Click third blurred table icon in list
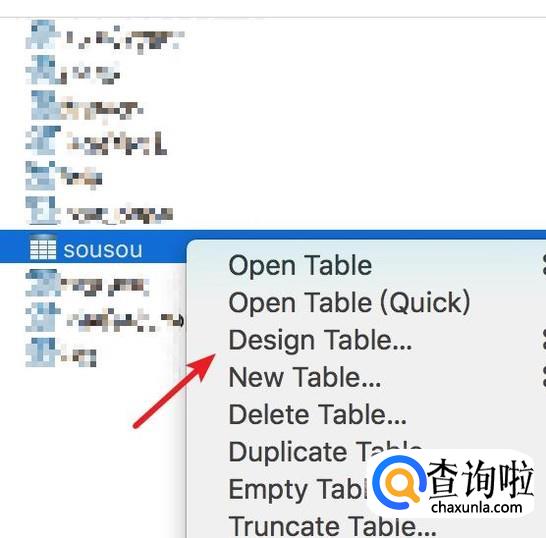This screenshot has height=538, width=546. pos(43,105)
